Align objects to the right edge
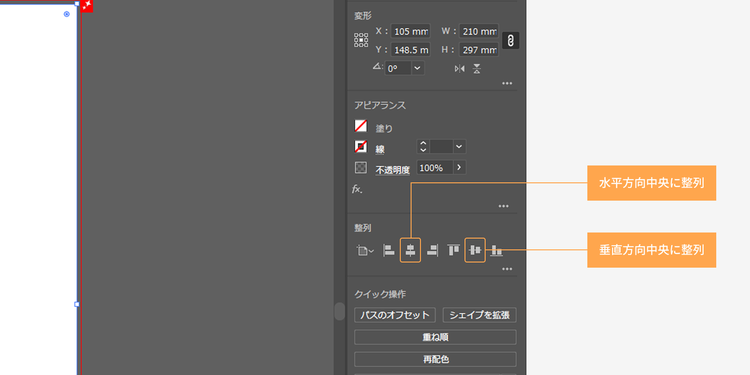Screen dimensions: 750x375 pos(432,250)
